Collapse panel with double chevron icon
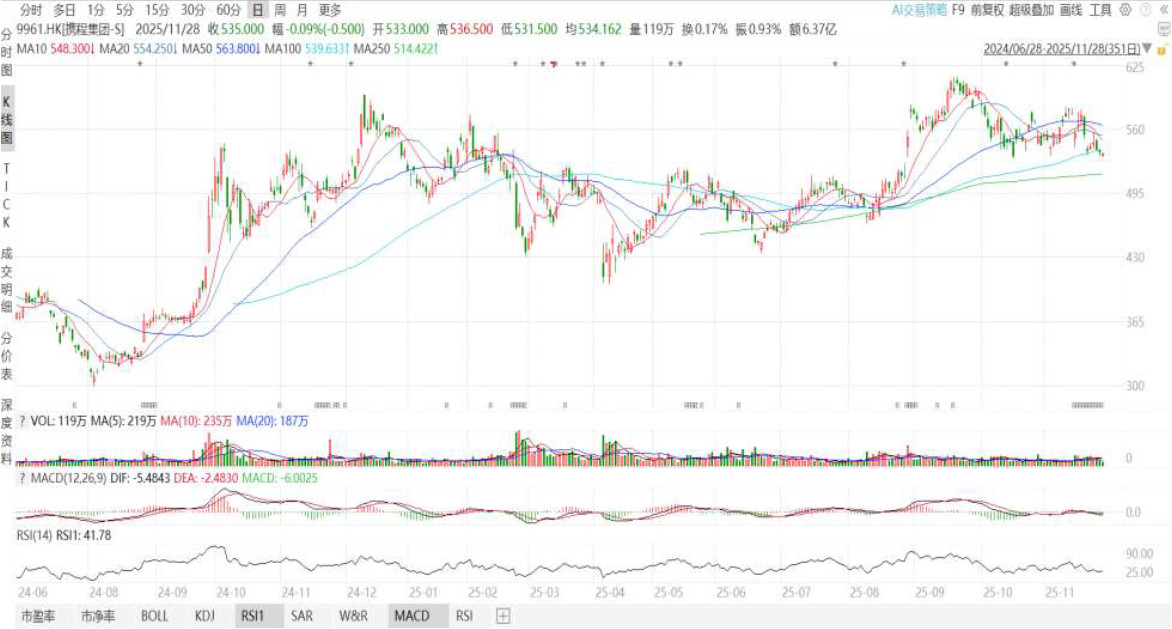The image size is (1172, 629). [x=1162, y=10]
